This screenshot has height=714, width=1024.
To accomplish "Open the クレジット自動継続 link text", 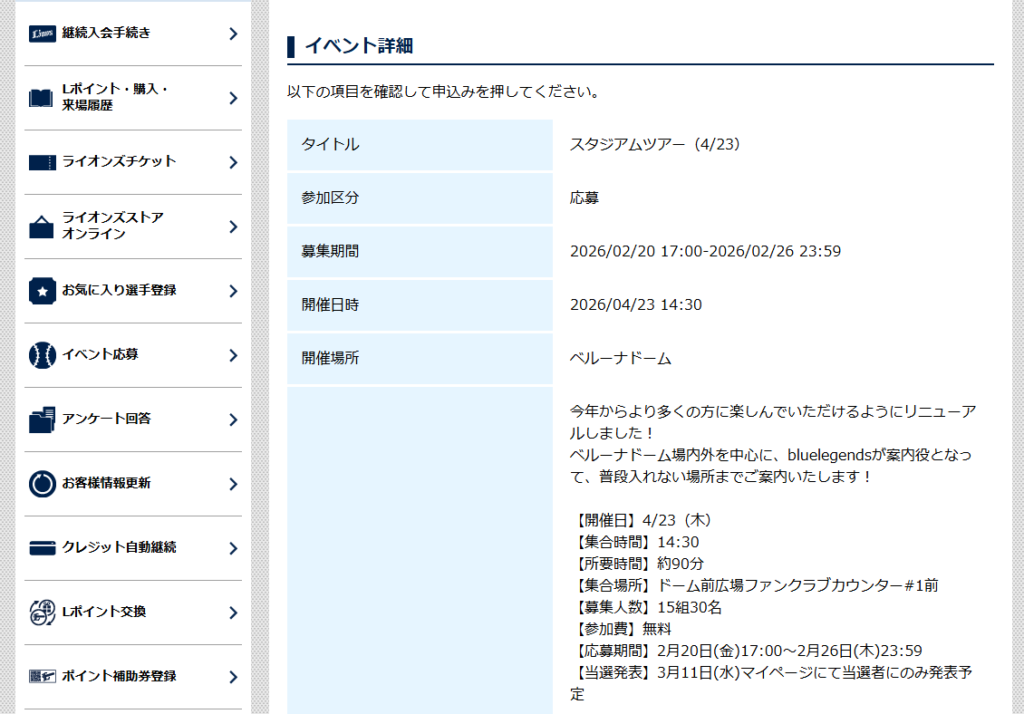I will pyautogui.click(x=118, y=548).
